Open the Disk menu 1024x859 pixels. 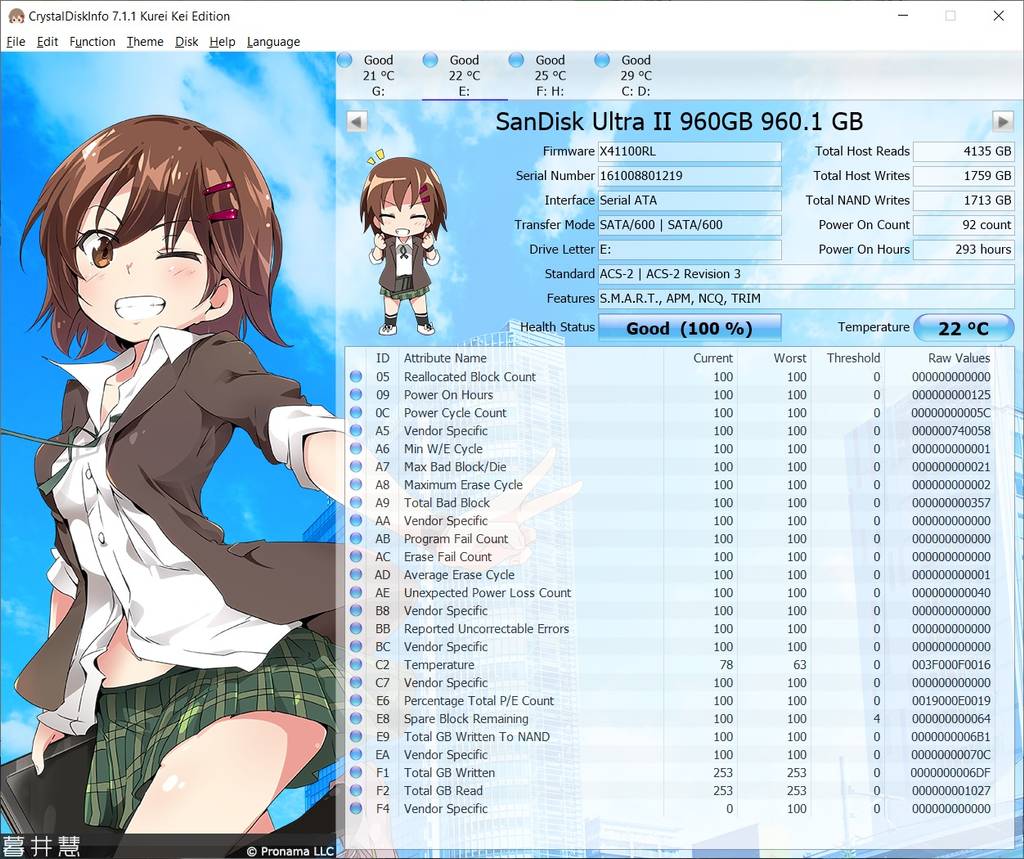pos(187,42)
